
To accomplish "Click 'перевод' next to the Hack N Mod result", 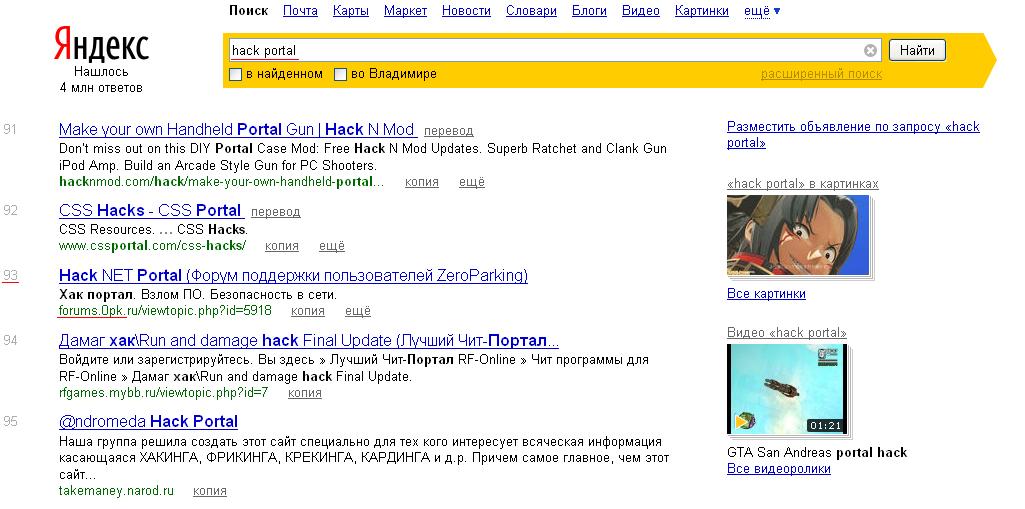I will (x=448, y=131).
